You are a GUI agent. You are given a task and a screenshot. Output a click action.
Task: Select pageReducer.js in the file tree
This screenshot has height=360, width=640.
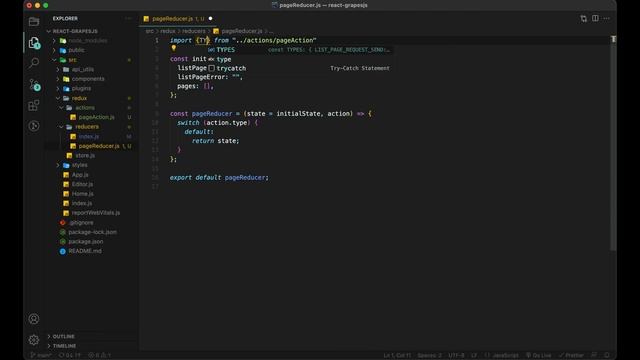[x=99, y=146]
